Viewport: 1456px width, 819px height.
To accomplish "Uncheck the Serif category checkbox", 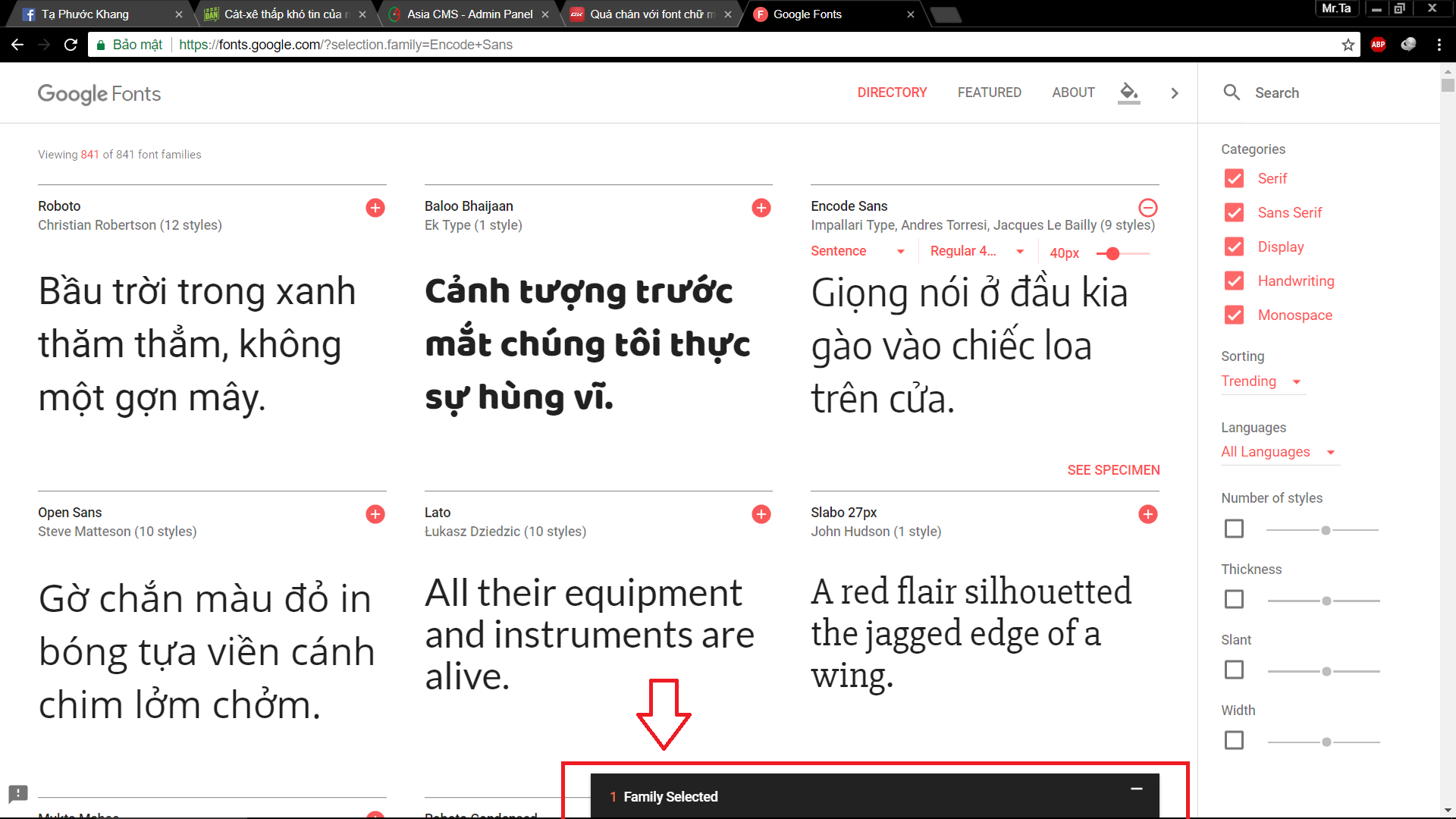I will pyautogui.click(x=1234, y=179).
